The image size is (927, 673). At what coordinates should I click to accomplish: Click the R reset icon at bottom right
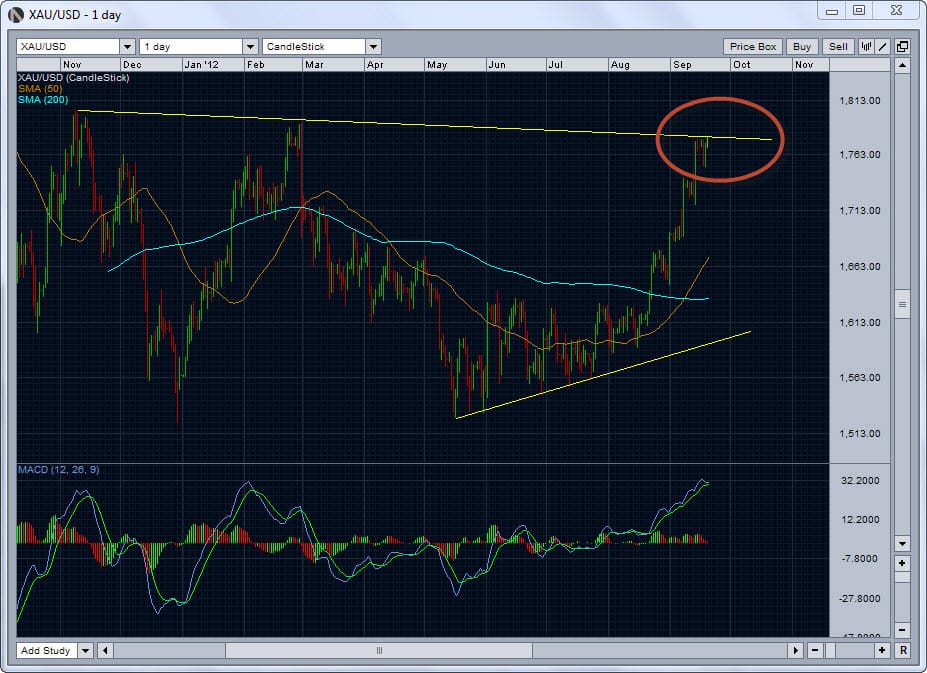pyautogui.click(x=901, y=649)
